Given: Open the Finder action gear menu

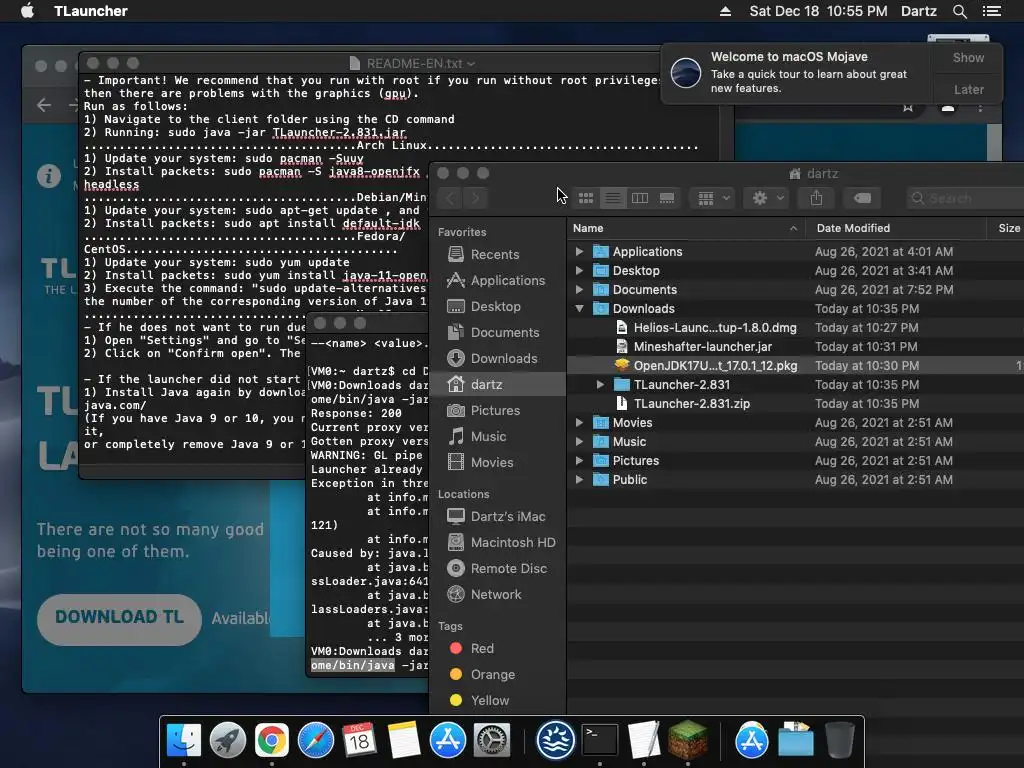Looking at the screenshot, I should (x=767, y=198).
